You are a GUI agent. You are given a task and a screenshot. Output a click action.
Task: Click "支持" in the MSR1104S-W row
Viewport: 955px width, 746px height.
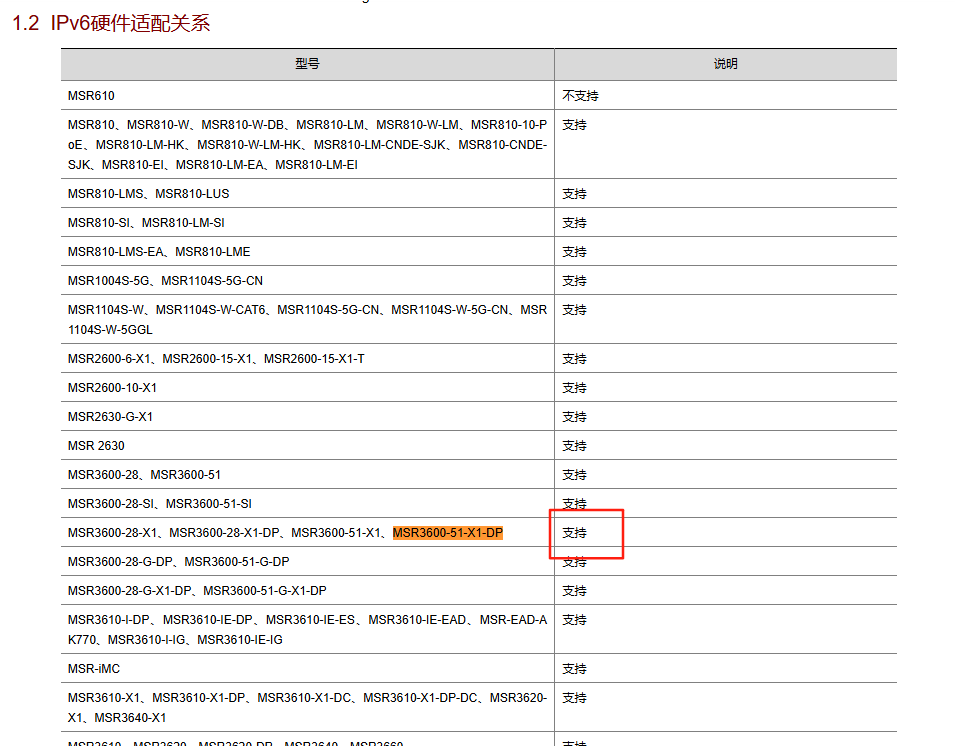tap(574, 310)
